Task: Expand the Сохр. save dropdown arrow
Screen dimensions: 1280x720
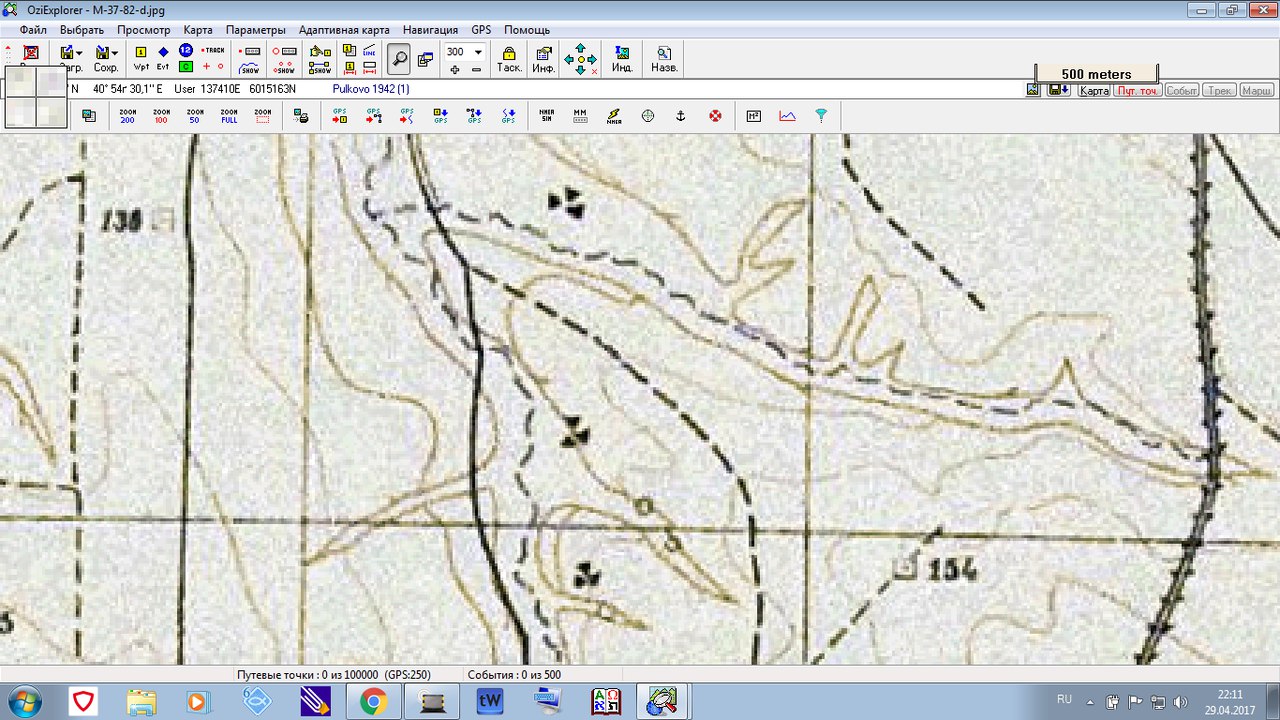Action: click(x=114, y=52)
